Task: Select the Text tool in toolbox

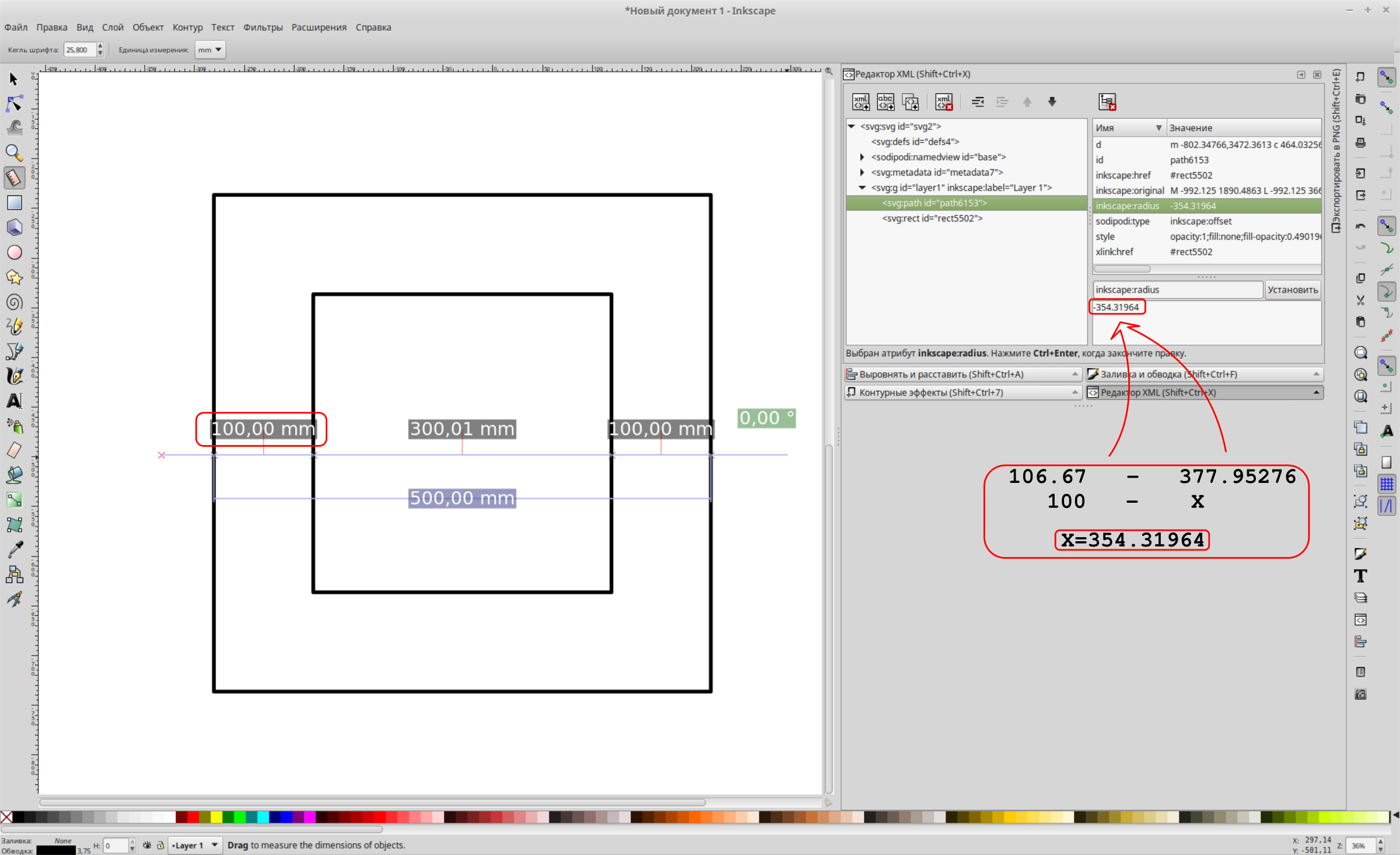Action: point(14,401)
